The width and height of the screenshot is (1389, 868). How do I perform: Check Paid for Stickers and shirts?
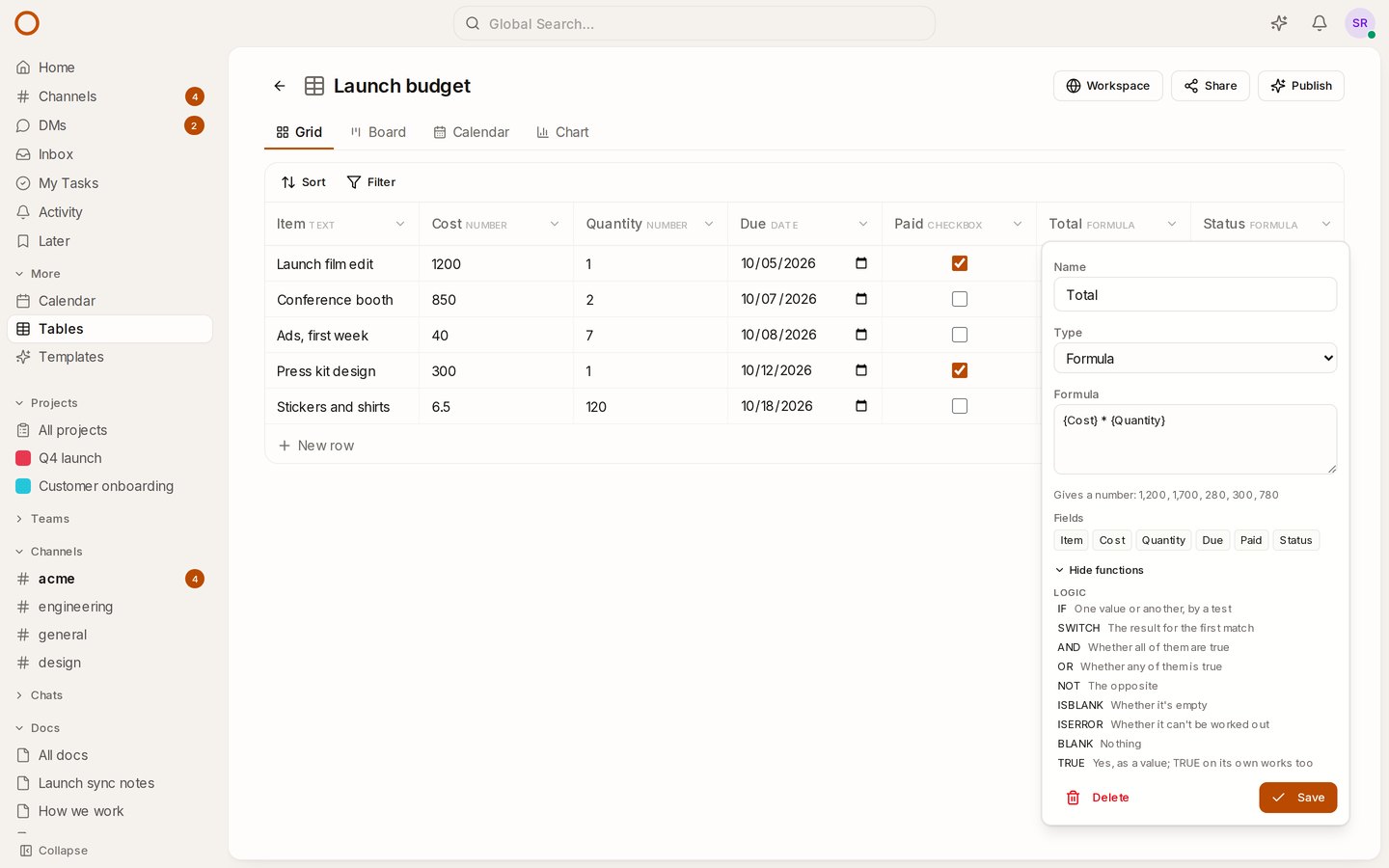(960, 406)
